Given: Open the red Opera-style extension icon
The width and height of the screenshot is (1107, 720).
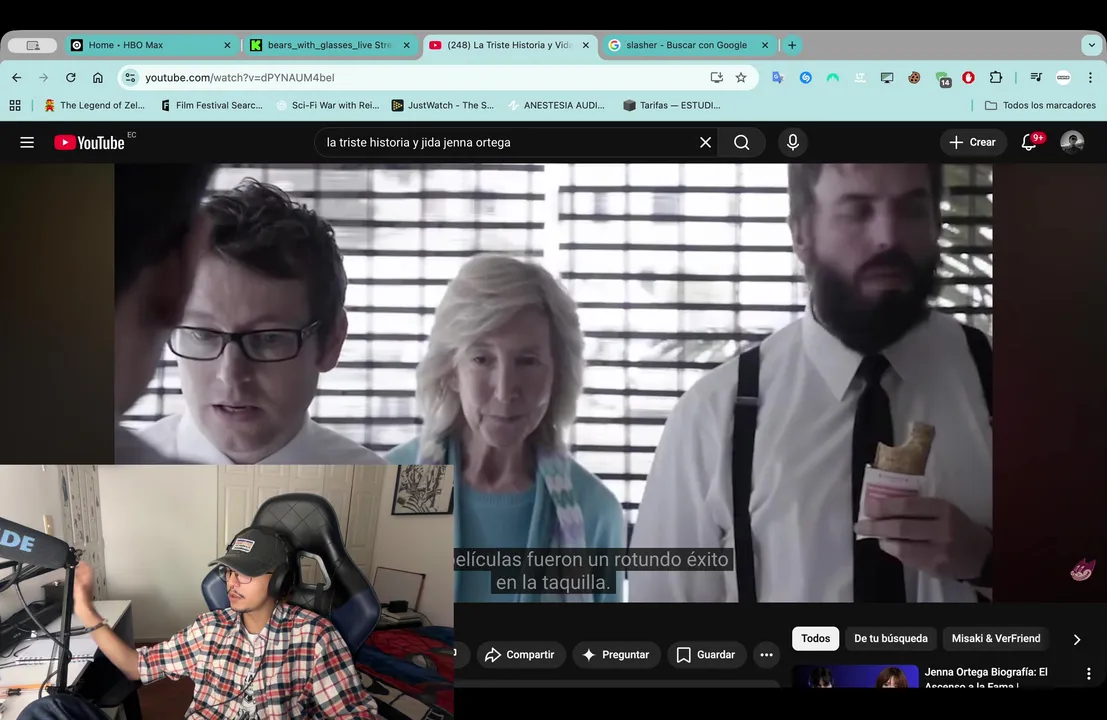Looking at the screenshot, I should [969, 78].
